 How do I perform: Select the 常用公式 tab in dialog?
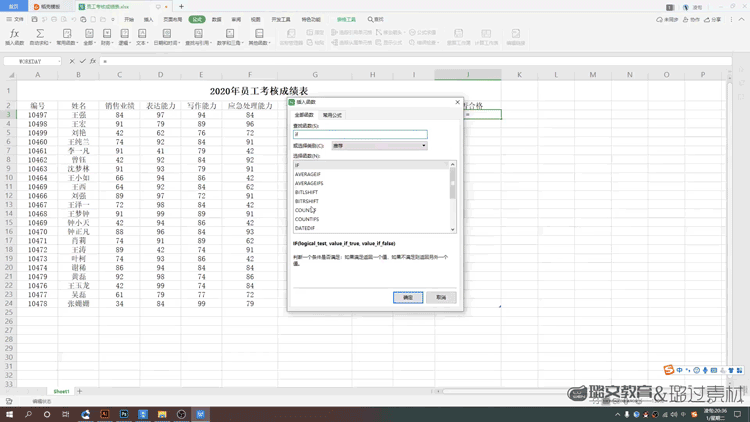point(332,115)
